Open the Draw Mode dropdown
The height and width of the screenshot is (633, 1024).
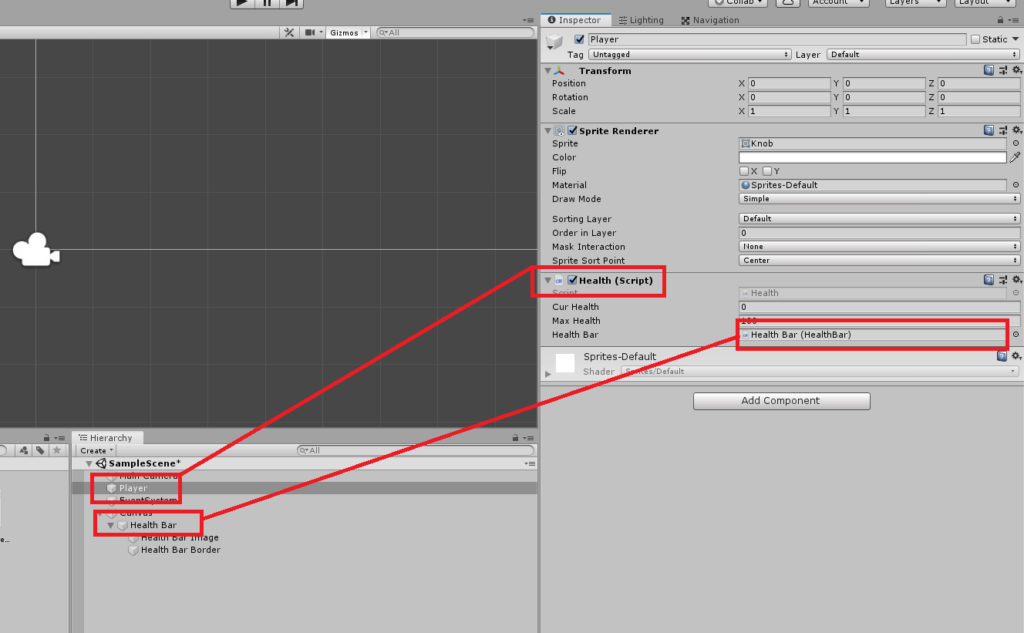[x=879, y=199]
